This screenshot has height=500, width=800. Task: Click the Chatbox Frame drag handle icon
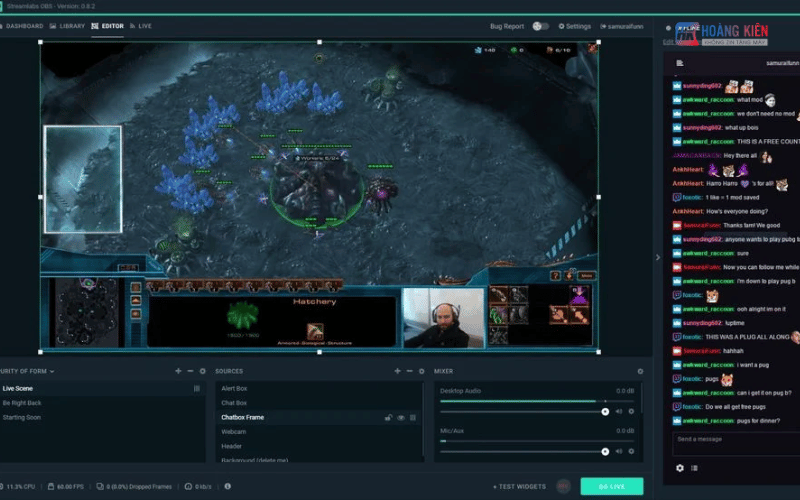coord(413,417)
